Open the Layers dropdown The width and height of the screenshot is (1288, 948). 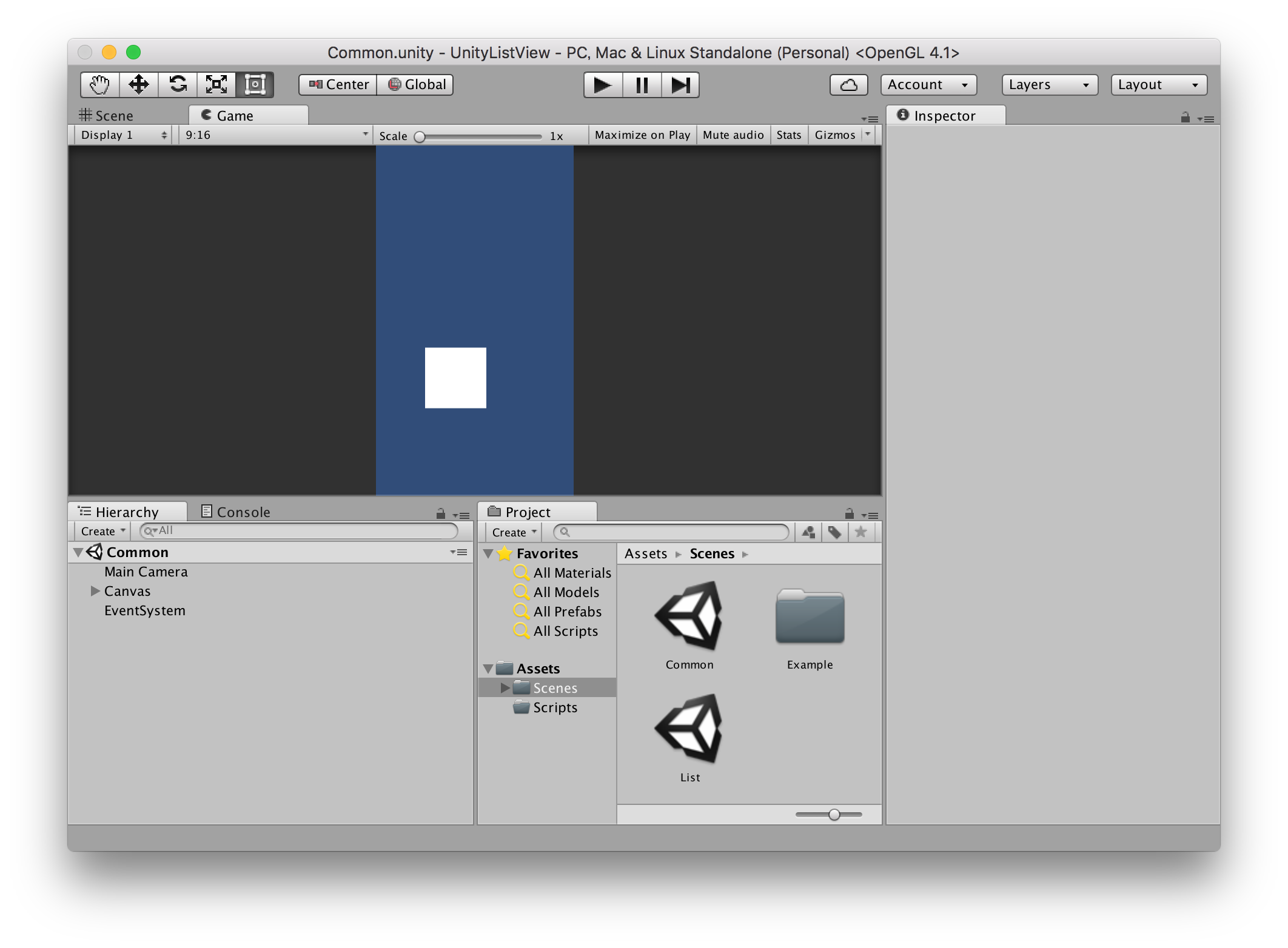(x=1049, y=85)
